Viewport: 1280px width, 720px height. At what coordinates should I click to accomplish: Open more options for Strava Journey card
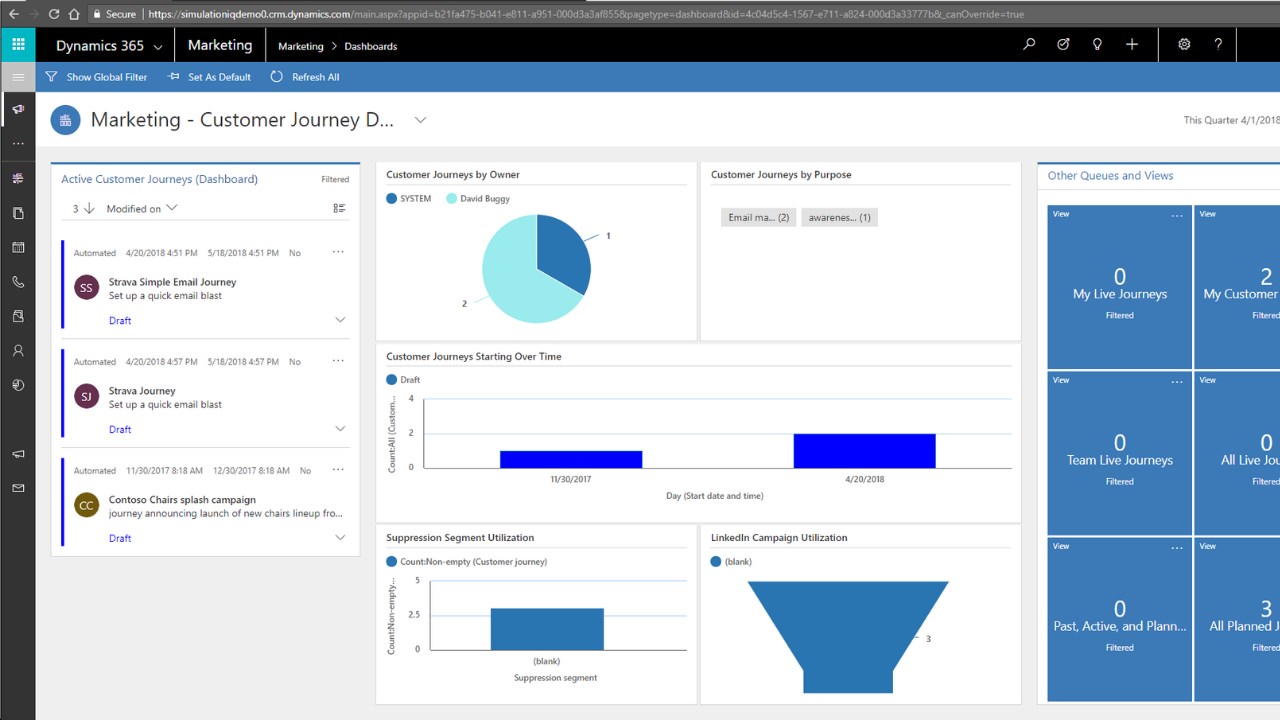[338, 361]
